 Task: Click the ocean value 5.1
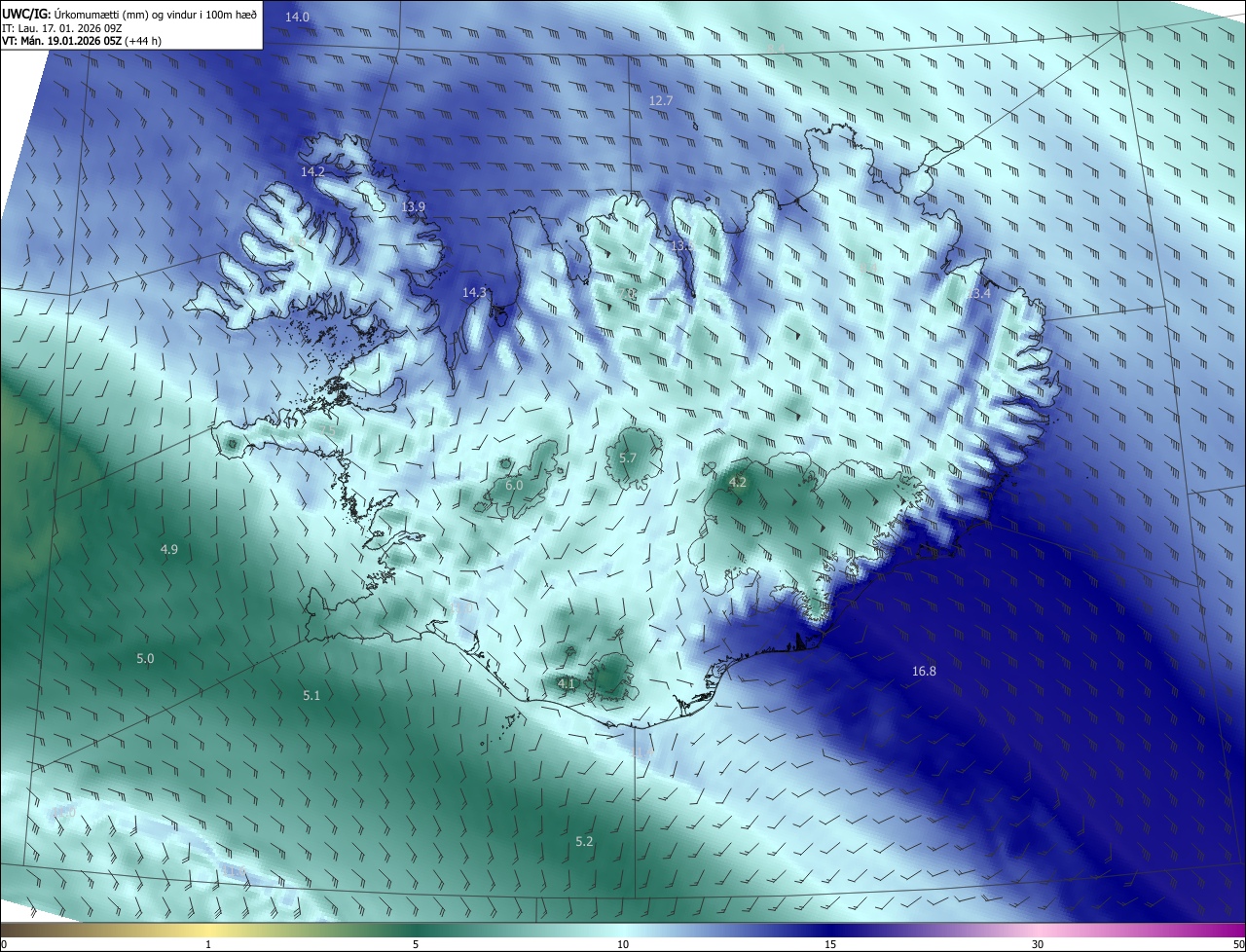tap(311, 696)
